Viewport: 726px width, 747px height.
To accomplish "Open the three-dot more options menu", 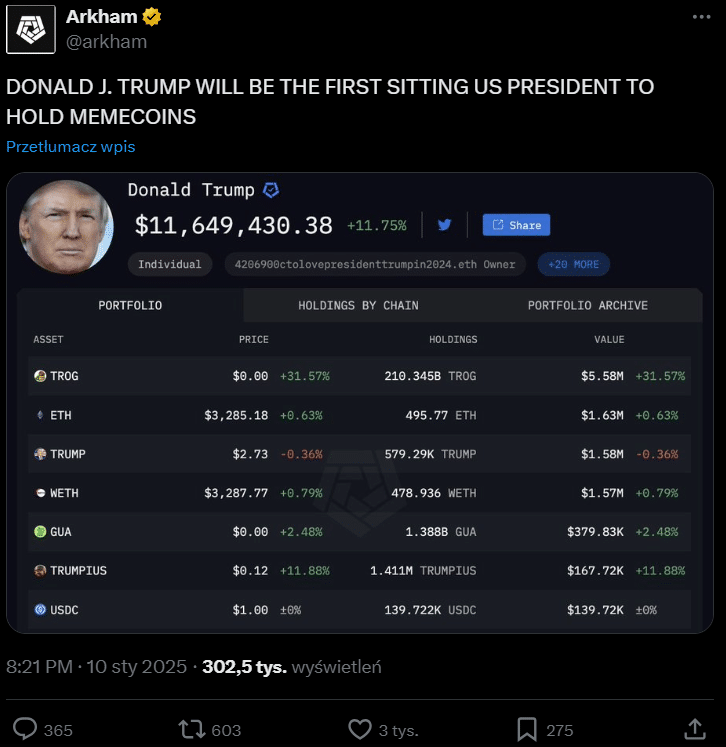I will point(701,17).
